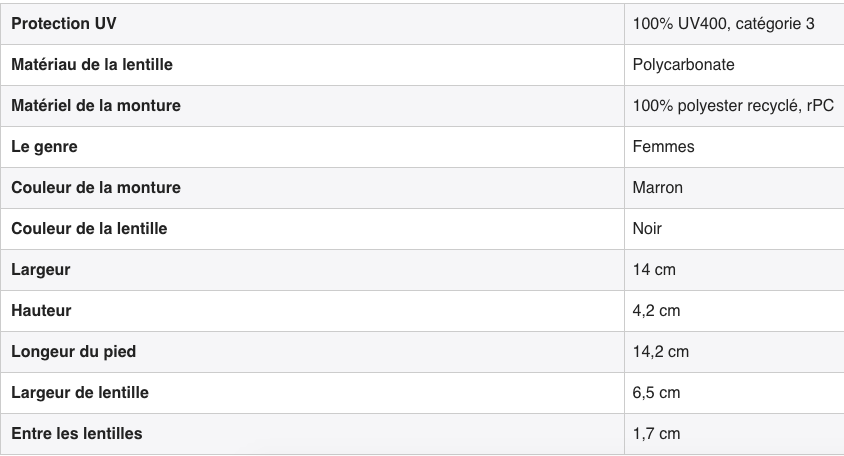Click the "Couleur de la monture" label
This screenshot has height=456, width=844.
tap(96, 187)
